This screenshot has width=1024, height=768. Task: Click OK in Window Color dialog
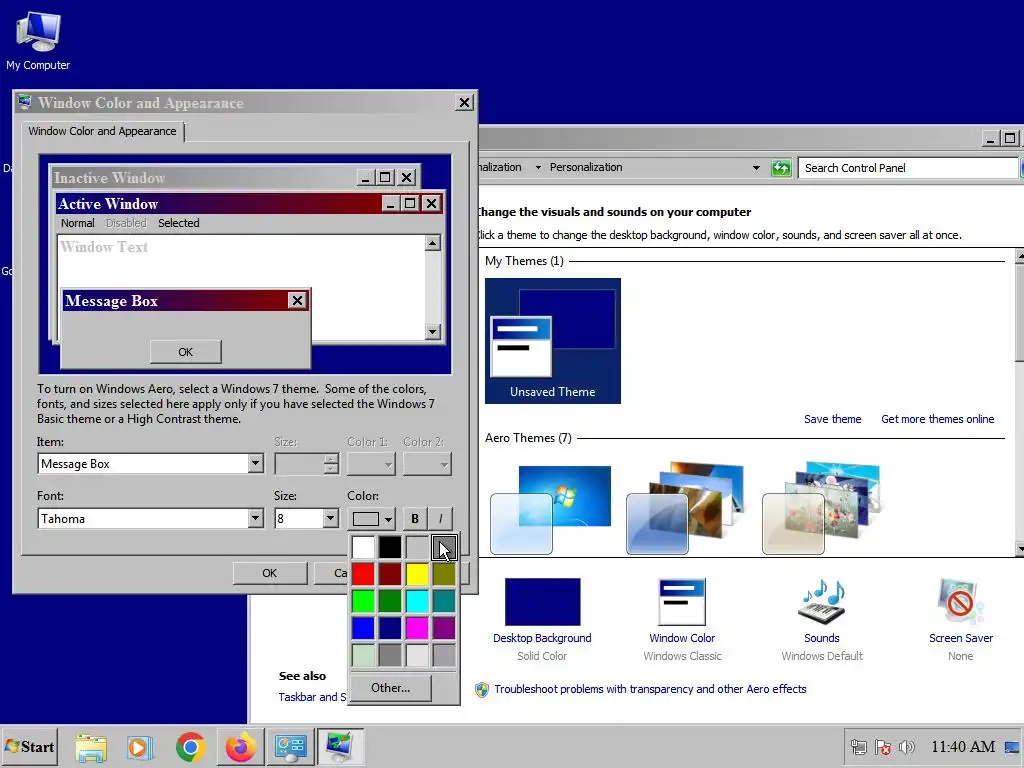click(x=270, y=573)
